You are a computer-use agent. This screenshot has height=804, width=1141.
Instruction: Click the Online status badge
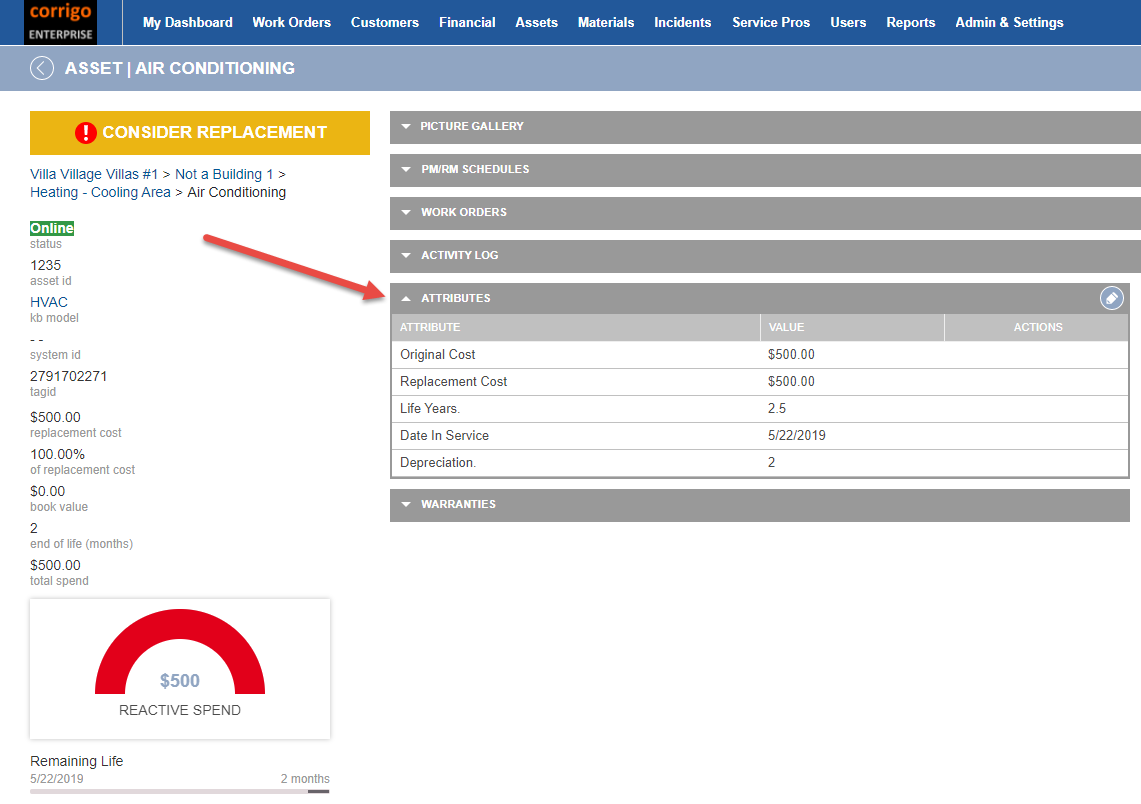52,228
